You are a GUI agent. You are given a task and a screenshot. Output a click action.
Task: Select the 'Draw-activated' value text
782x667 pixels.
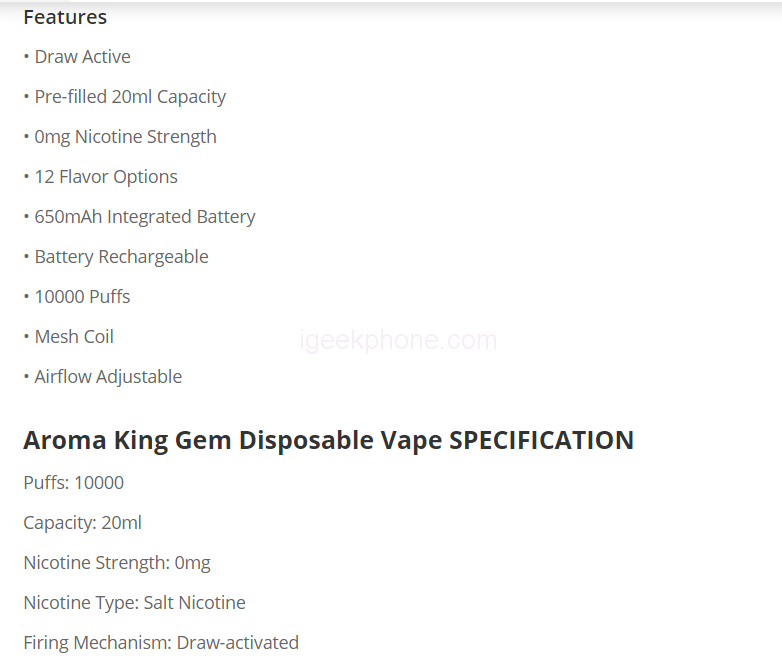pyautogui.click(x=237, y=643)
